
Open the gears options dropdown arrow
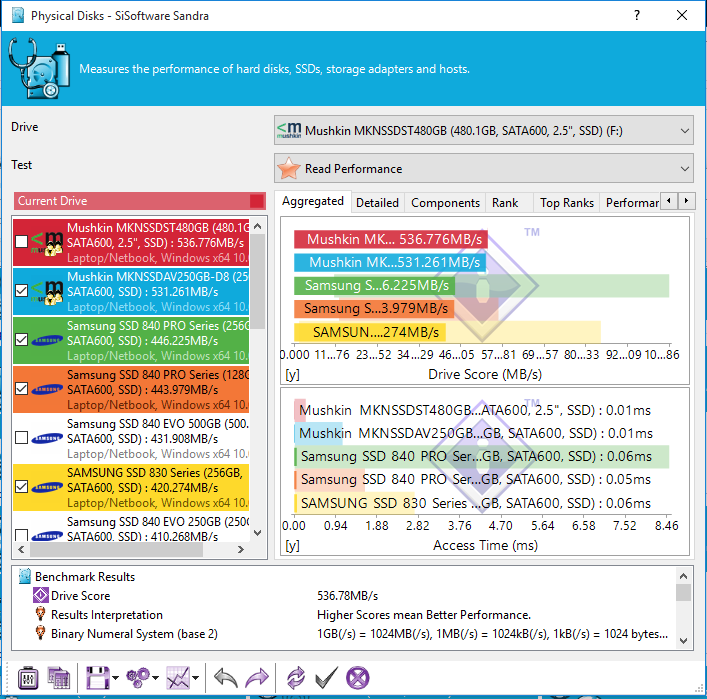coord(156,678)
